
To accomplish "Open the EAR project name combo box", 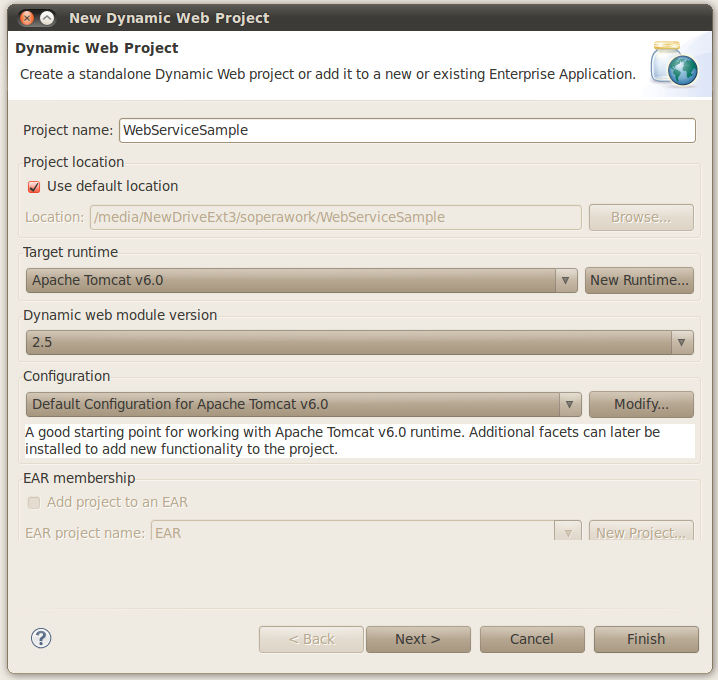I will tap(567, 532).
